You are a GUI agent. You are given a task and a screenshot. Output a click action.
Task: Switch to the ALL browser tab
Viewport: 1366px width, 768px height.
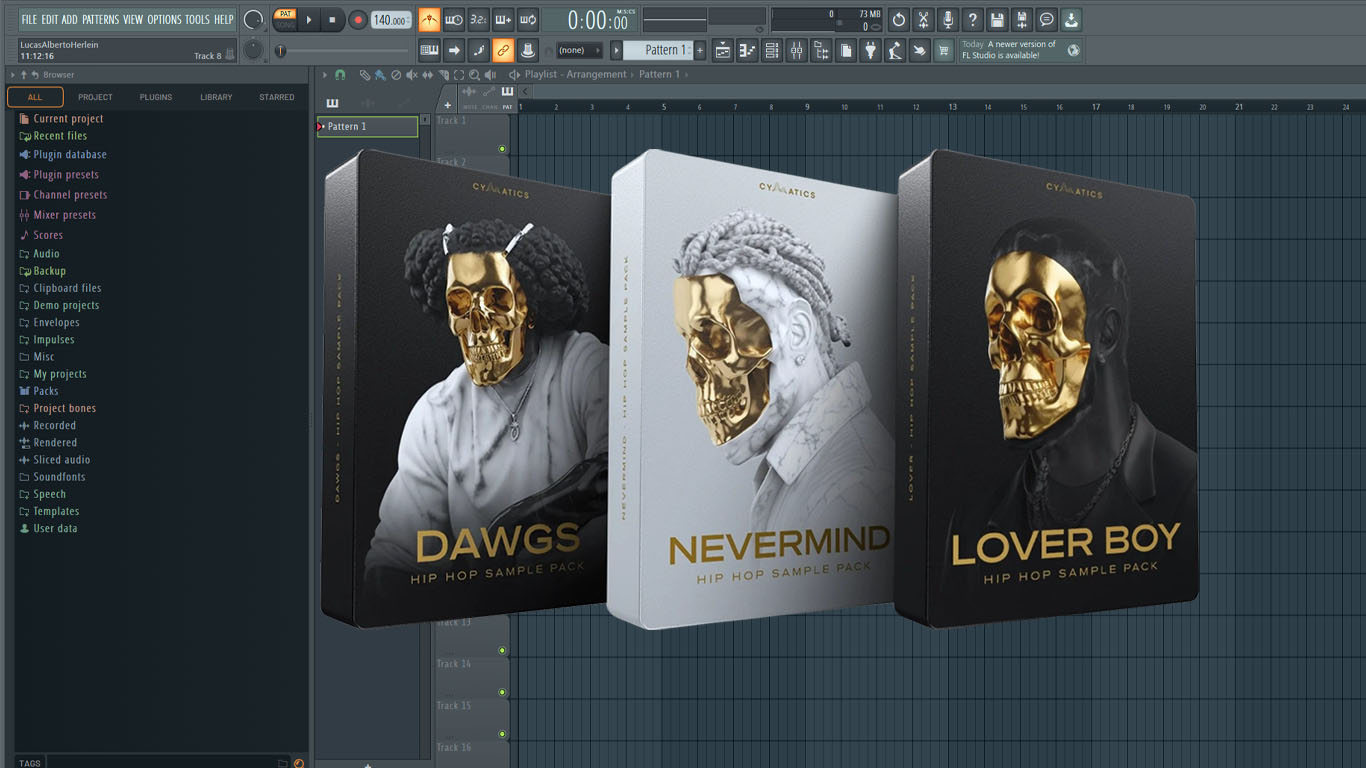click(35, 97)
